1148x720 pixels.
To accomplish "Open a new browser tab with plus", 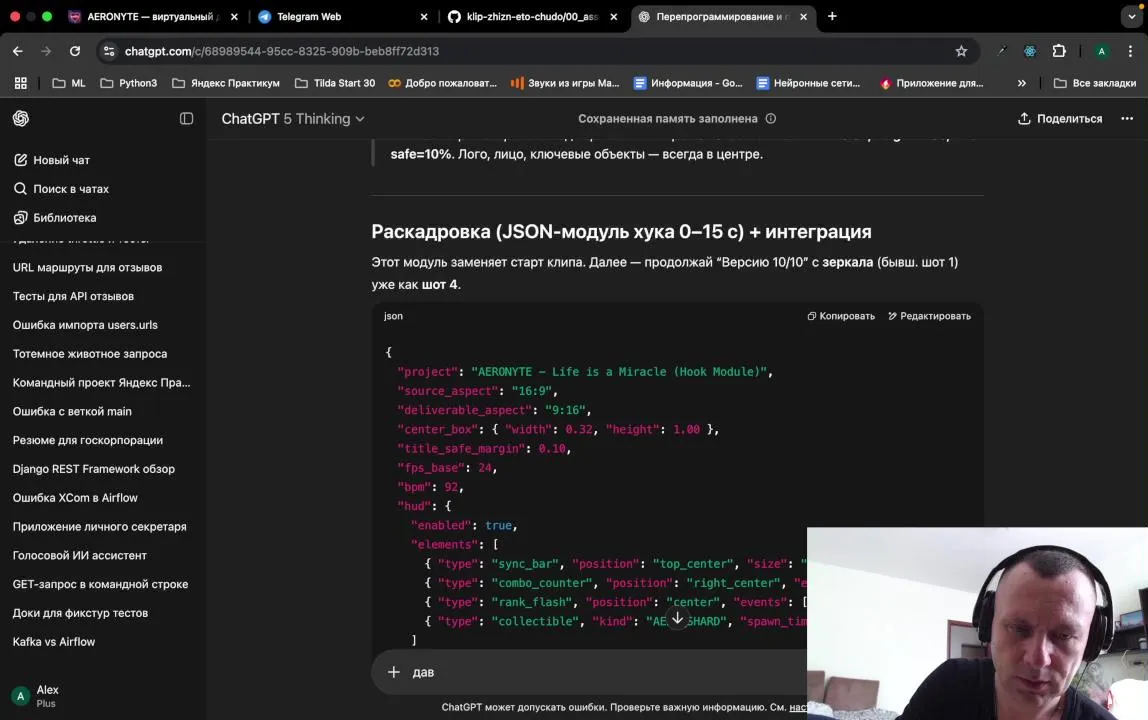I will pyautogui.click(x=832, y=16).
